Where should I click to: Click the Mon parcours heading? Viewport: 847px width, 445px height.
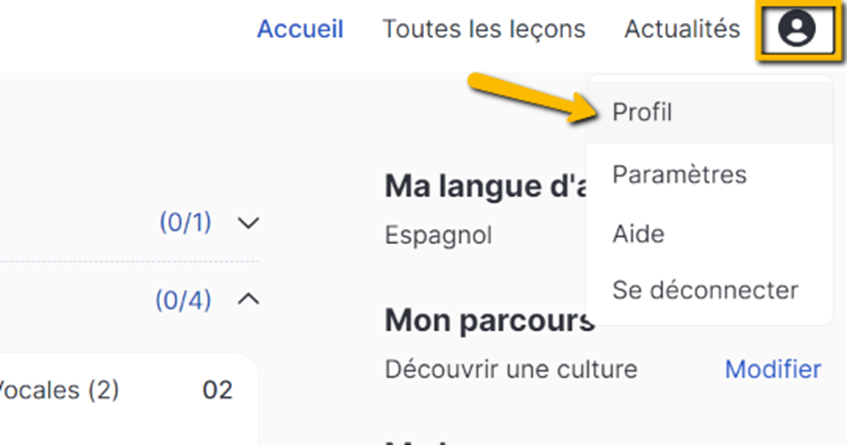pos(489,320)
